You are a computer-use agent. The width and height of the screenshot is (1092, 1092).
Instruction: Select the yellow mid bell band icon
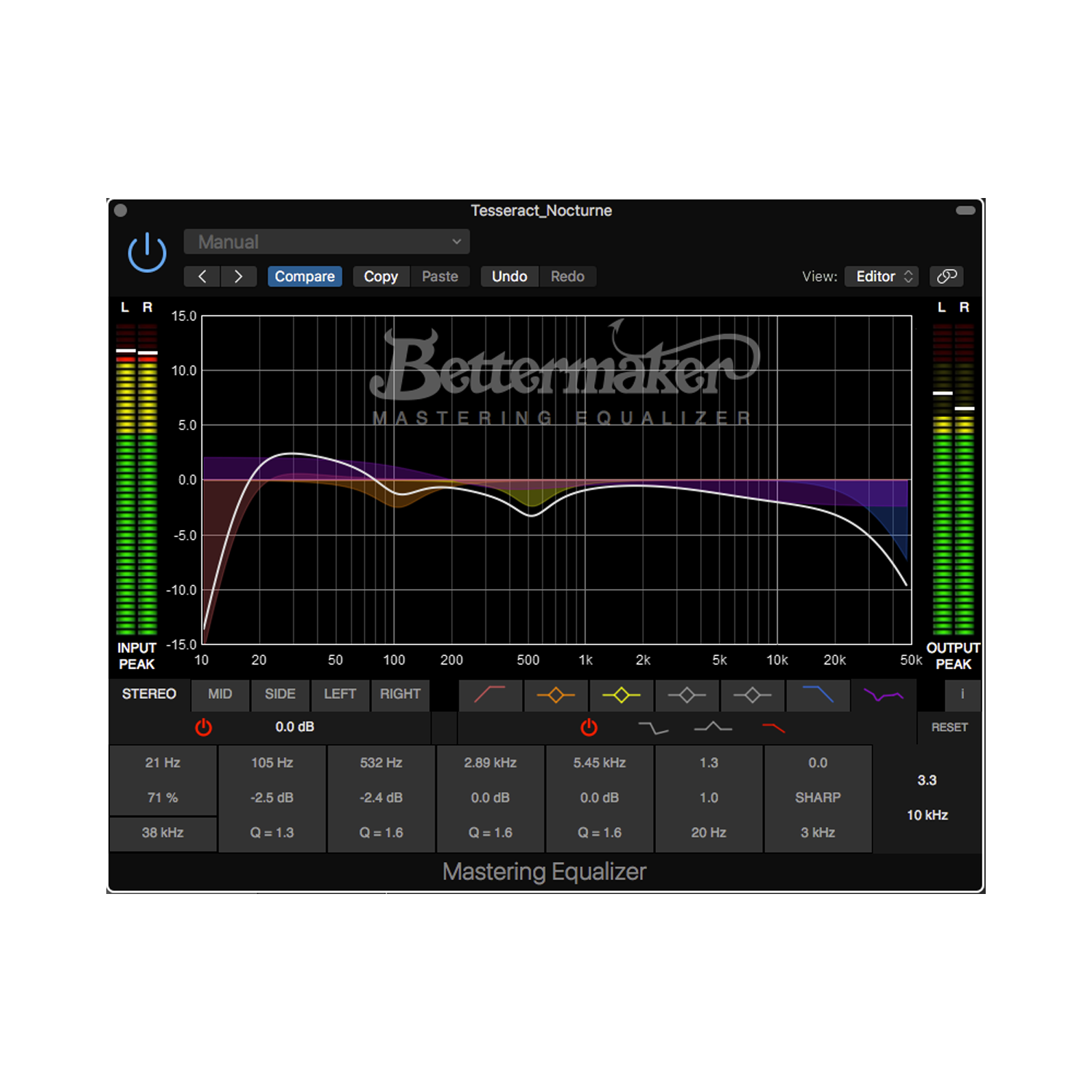pos(621,695)
